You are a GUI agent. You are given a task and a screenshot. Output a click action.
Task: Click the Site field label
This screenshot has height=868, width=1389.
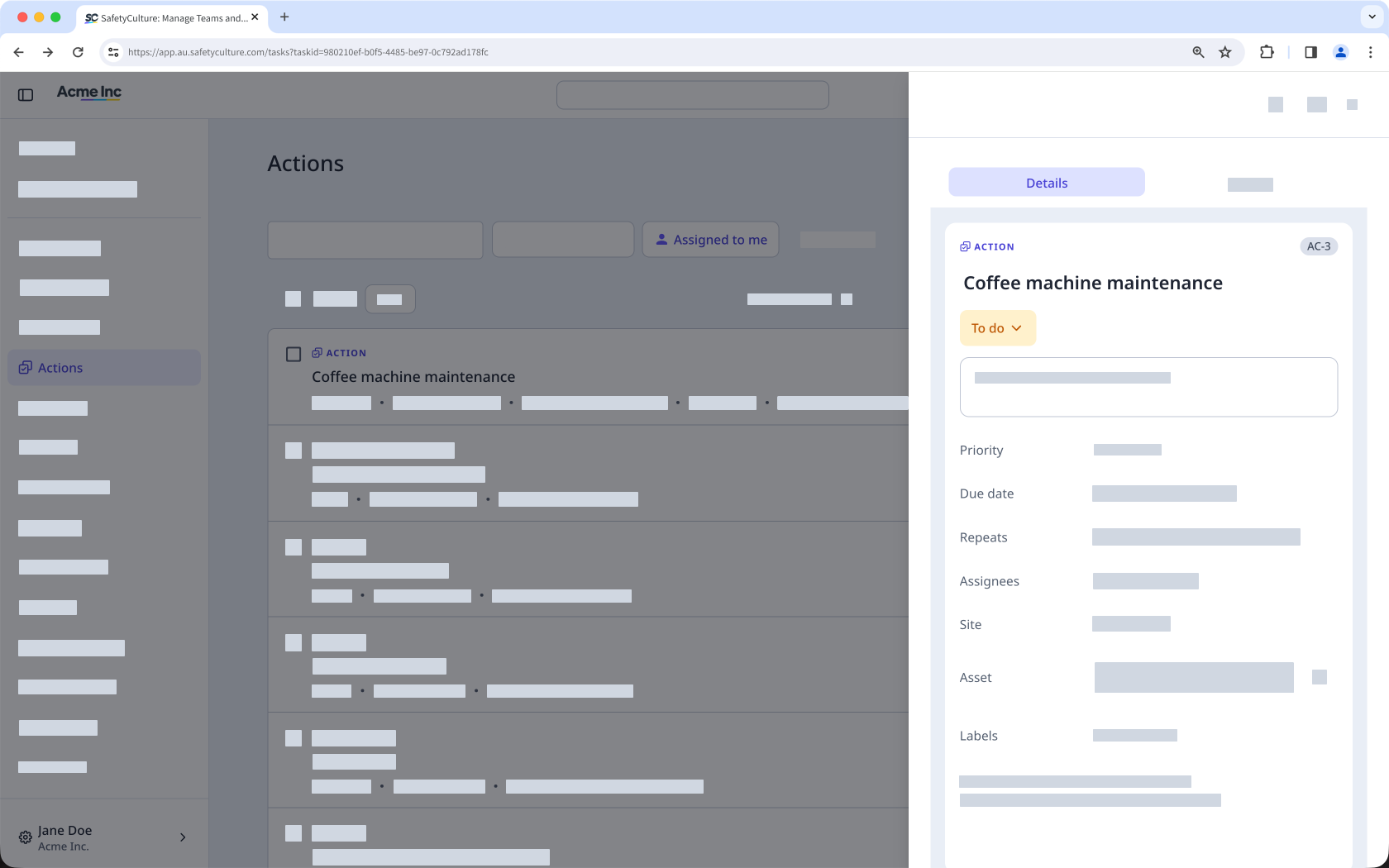[971, 625]
